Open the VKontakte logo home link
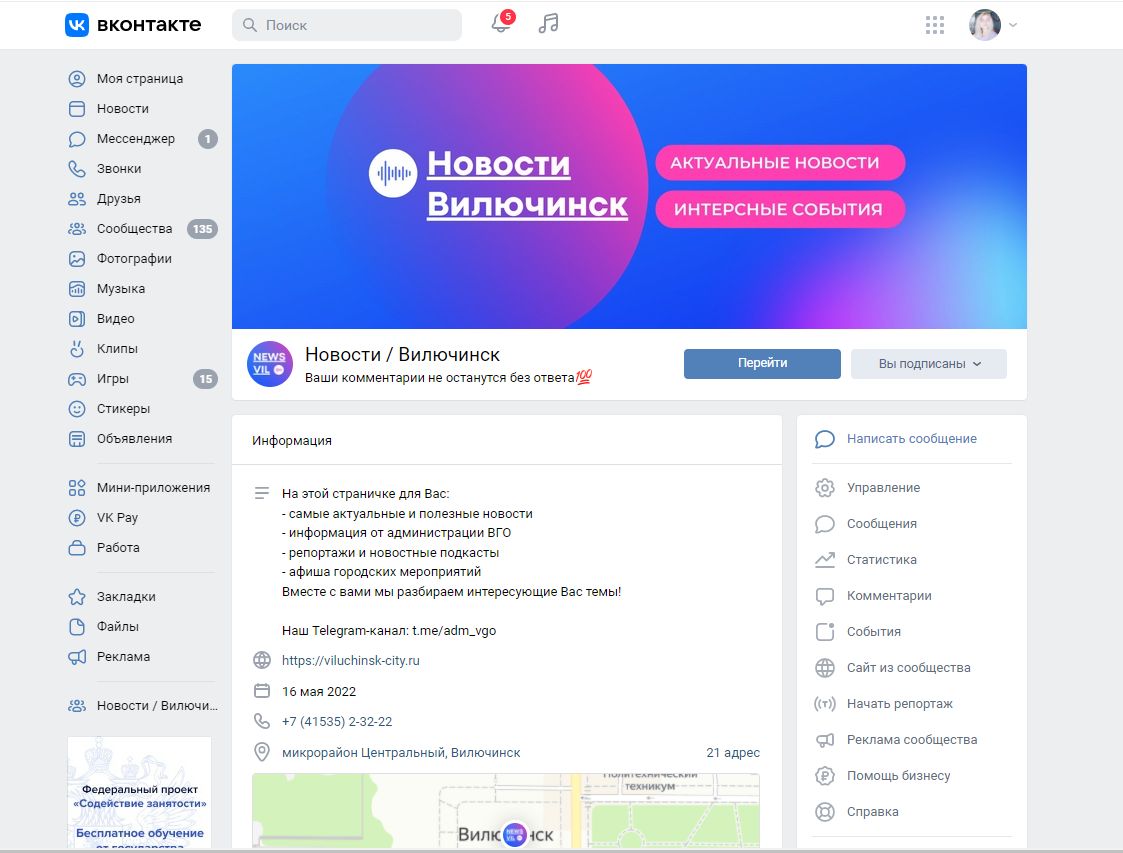 133,25
